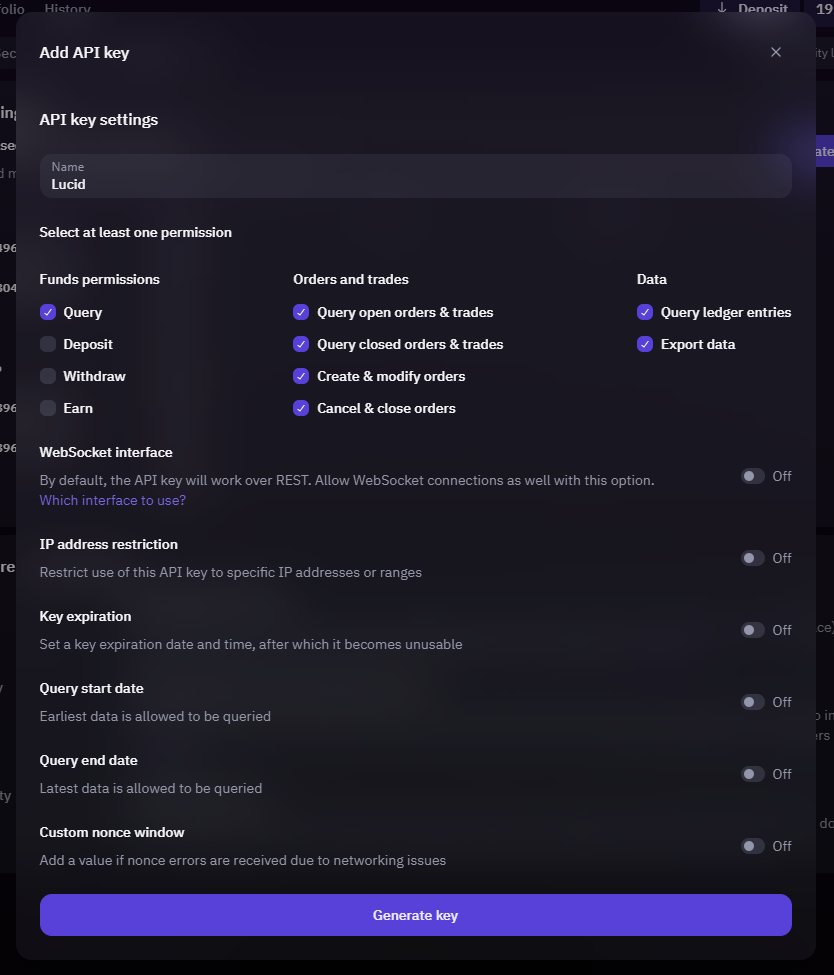Image resolution: width=834 pixels, height=975 pixels.
Task: Check the Earn permission box
Action: (48, 408)
